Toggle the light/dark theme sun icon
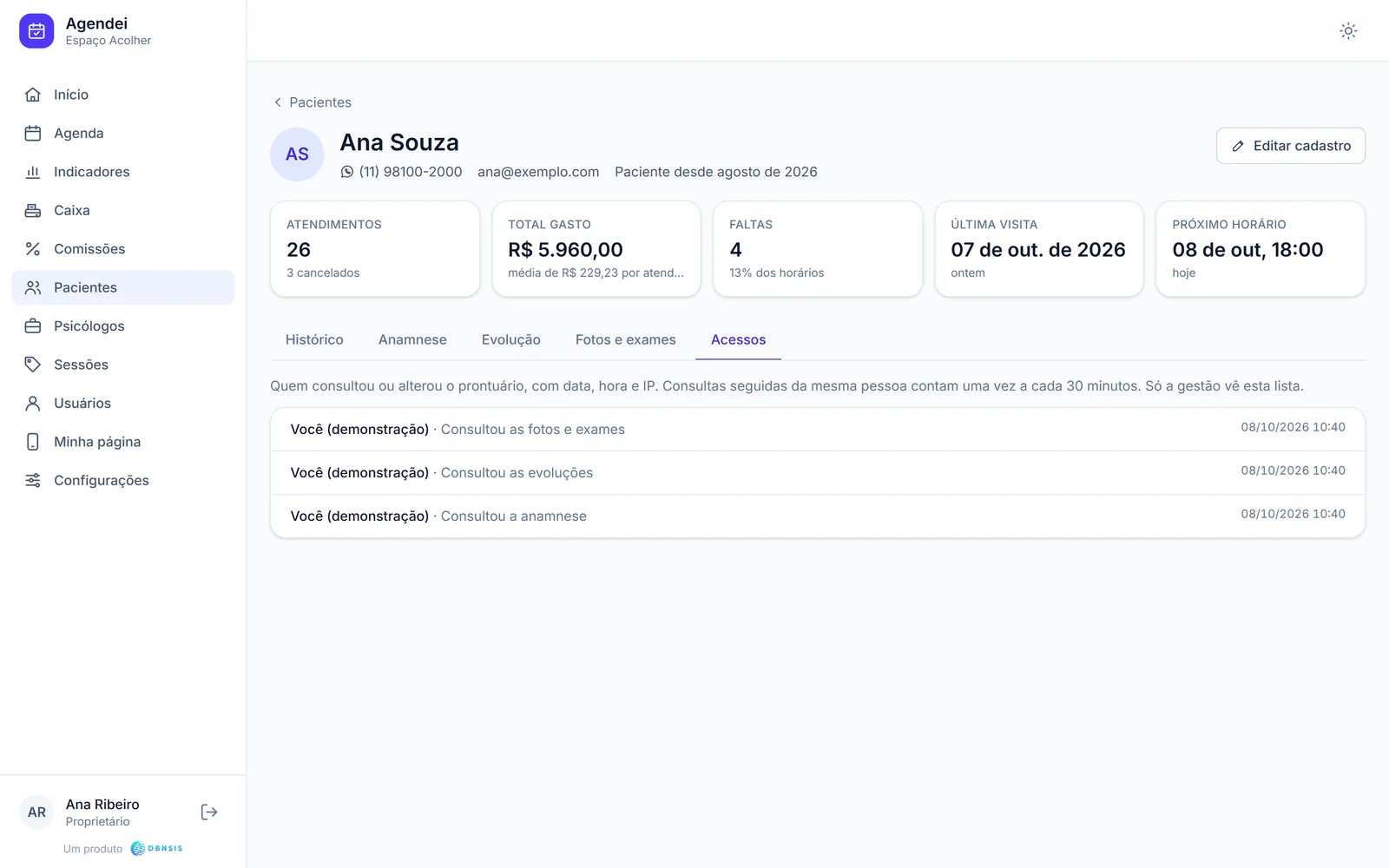The image size is (1389, 868). point(1348,31)
